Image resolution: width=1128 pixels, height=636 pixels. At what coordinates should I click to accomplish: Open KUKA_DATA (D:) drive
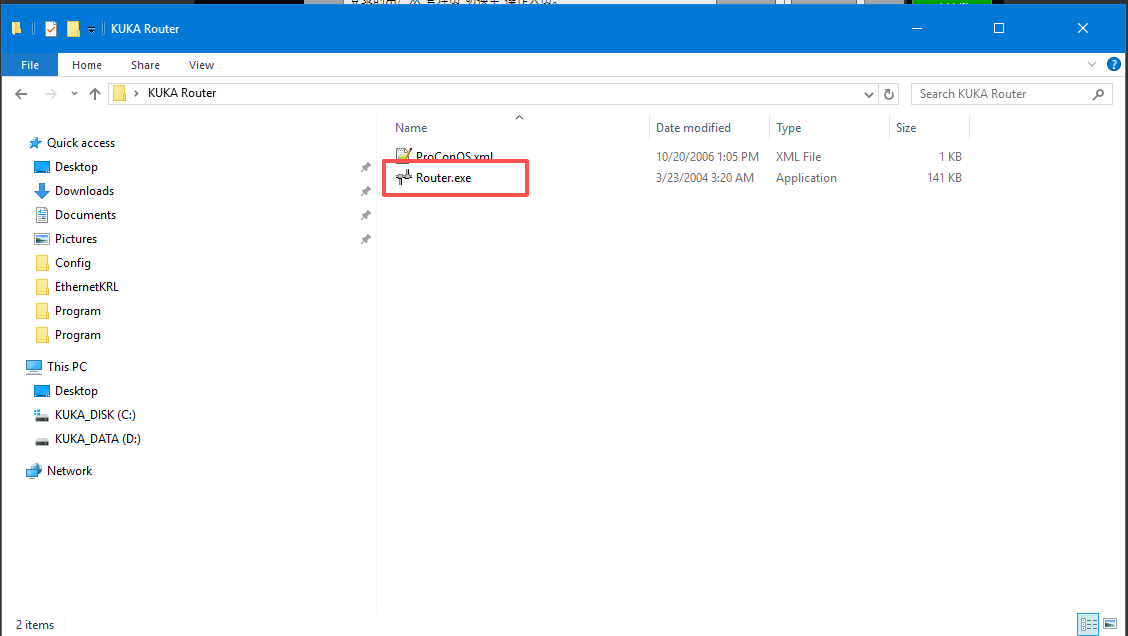[98, 438]
